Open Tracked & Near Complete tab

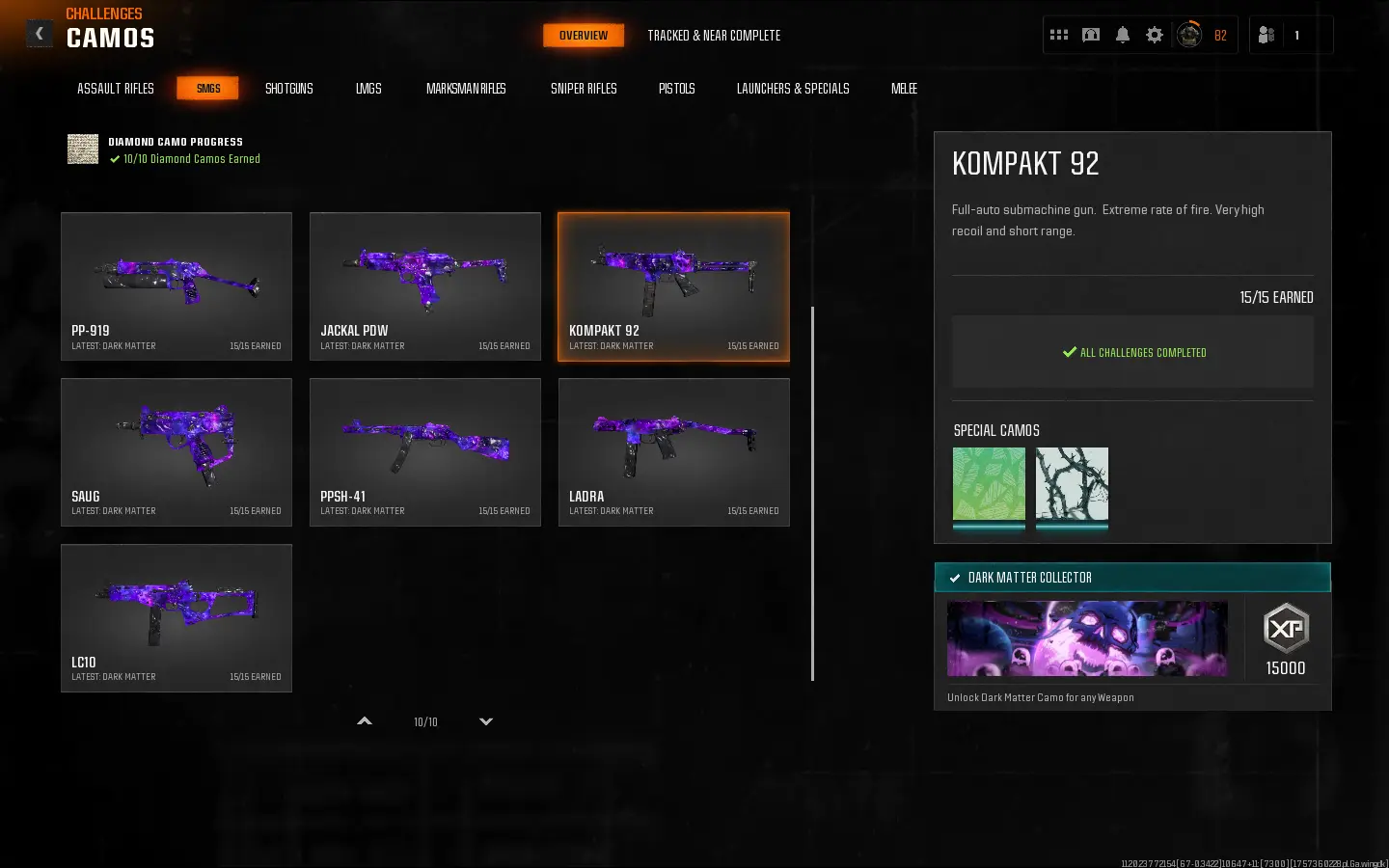(x=714, y=36)
